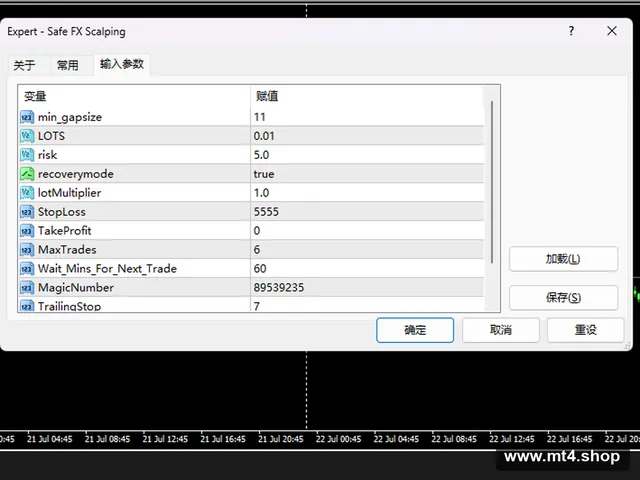Image resolution: width=640 pixels, height=480 pixels.
Task: Click the recoverymode variable name
Action: click(76, 174)
